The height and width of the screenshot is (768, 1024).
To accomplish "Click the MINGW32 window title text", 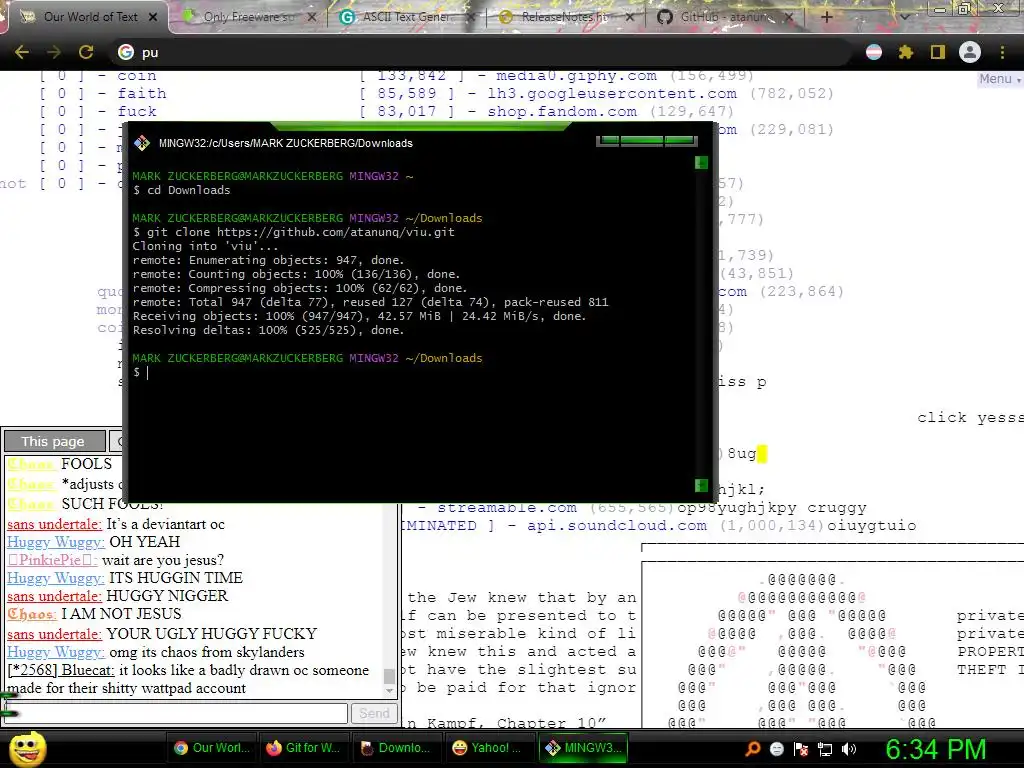I will pos(285,143).
